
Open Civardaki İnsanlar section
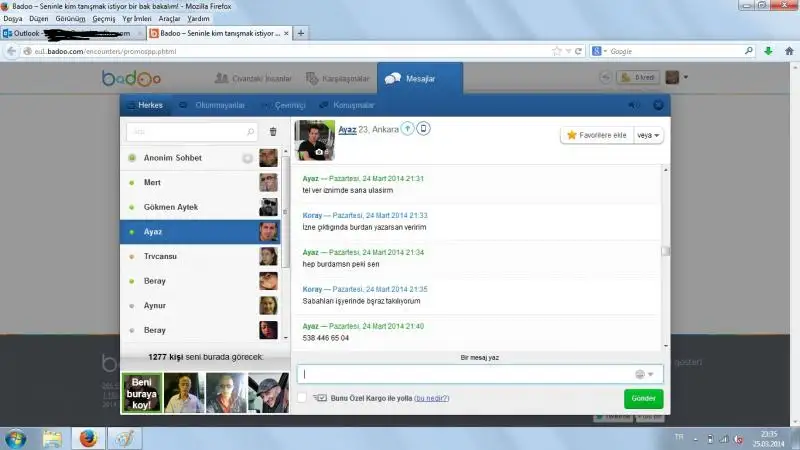253,79
